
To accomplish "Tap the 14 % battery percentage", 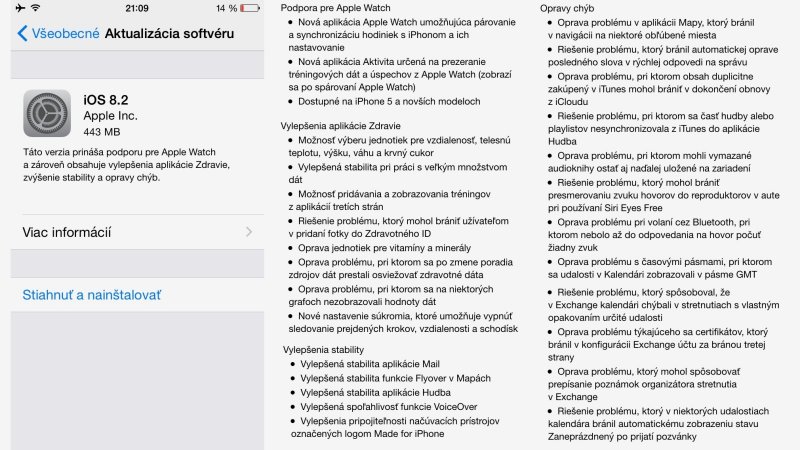I will pyautogui.click(x=225, y=8).
